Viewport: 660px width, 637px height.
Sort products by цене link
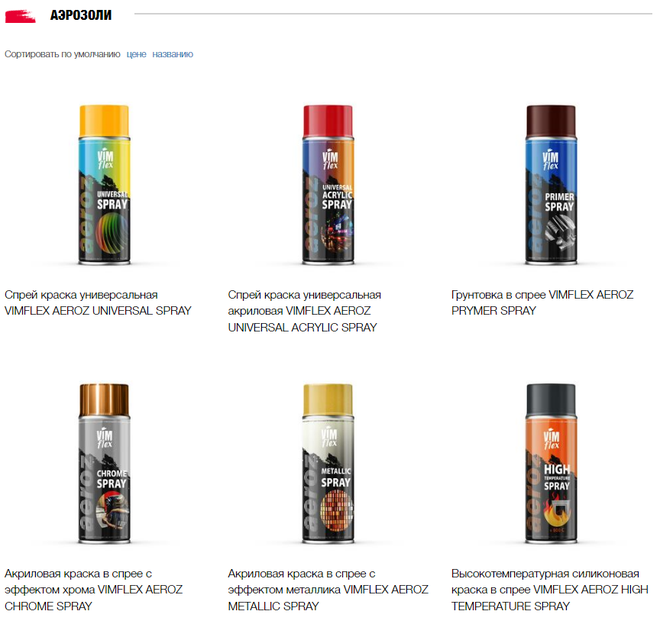(x=136, y=54)
